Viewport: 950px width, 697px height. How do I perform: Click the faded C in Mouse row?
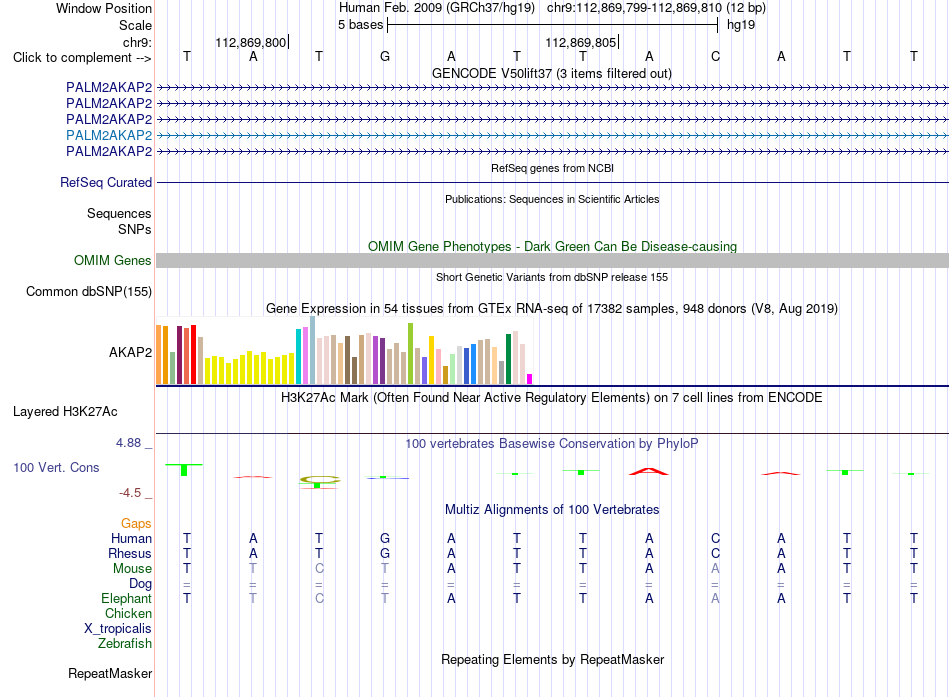[x=319, y=569]
